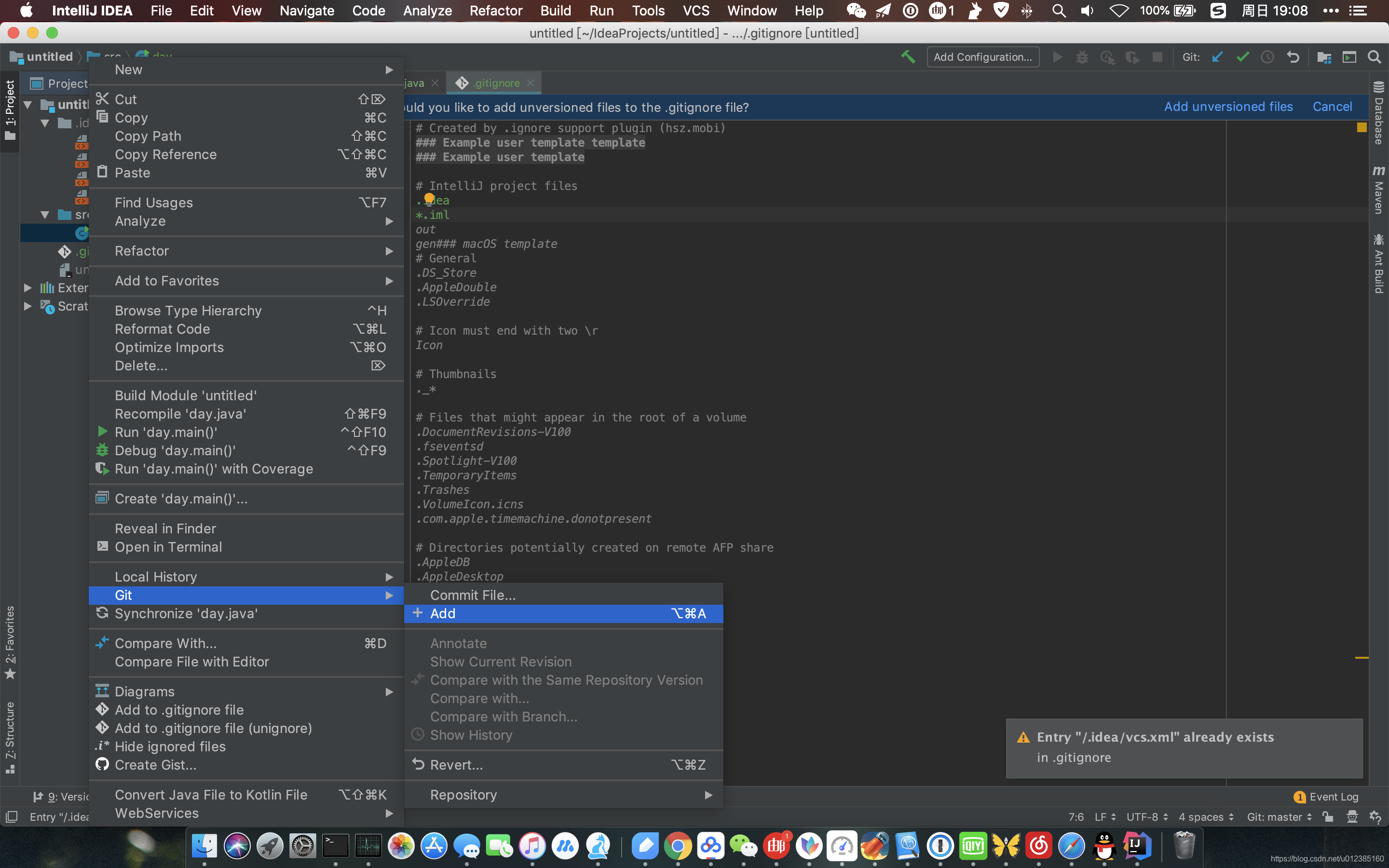Open Terminal from the Dock
This screenshot has height=868, width=1389.
pos(335,846)
